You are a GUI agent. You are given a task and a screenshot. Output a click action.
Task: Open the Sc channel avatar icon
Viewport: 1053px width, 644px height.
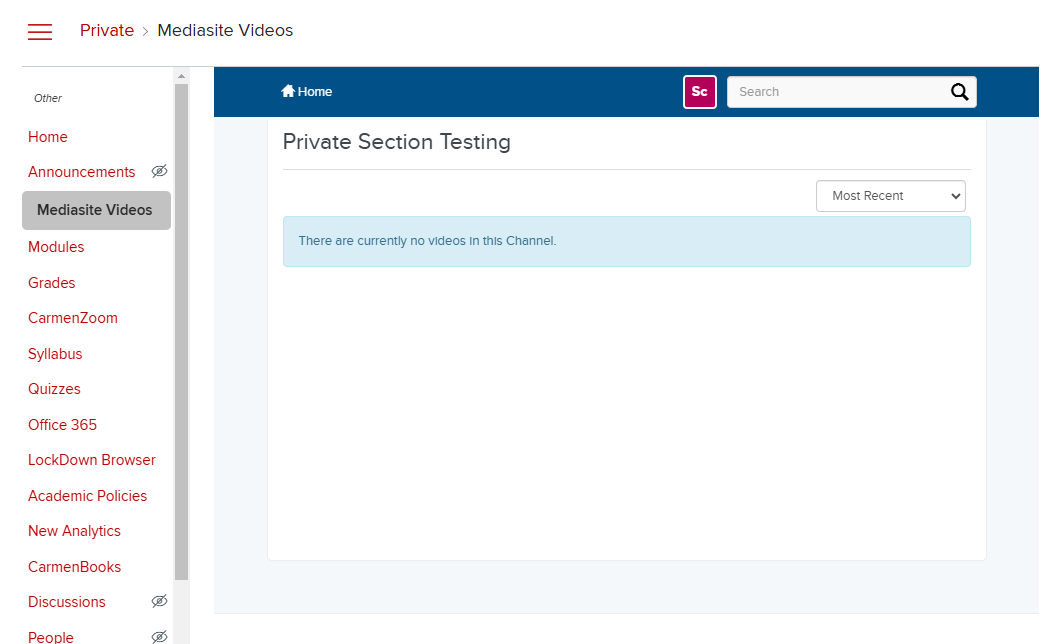[699, 91]
